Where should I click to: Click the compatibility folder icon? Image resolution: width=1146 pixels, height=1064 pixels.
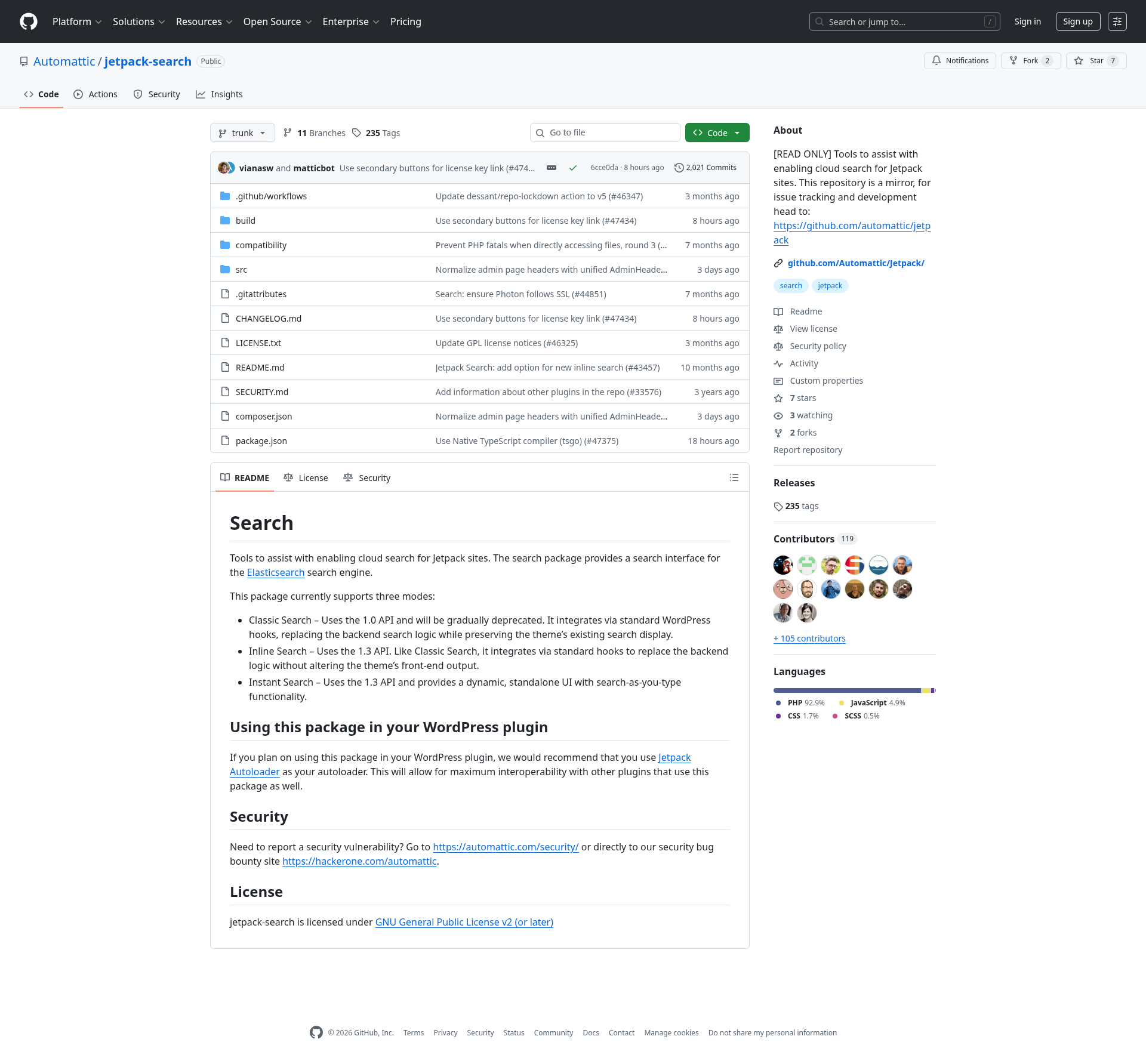pyautogui.click(x=225, y=245)
